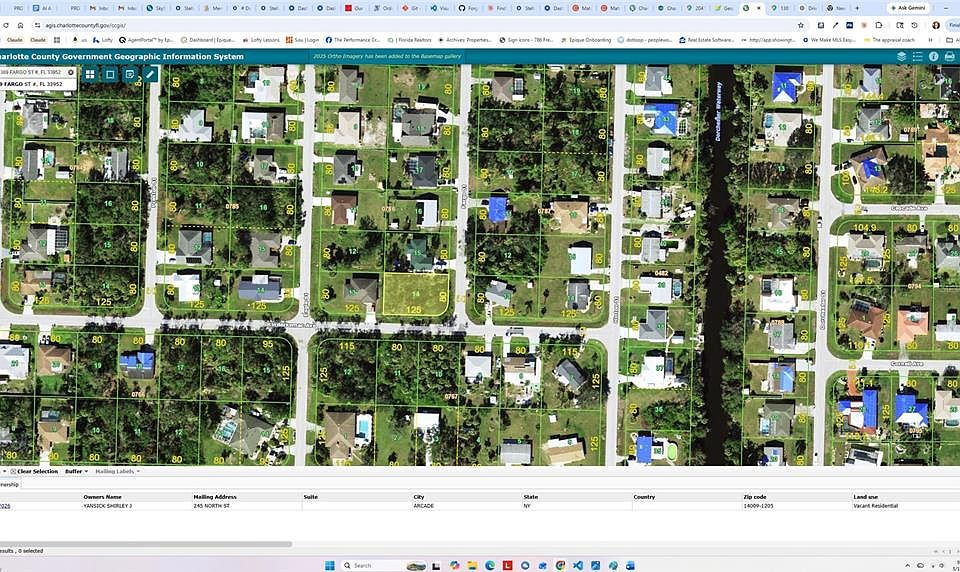The height and width of the screenshot is (572, 960).
Task: Switch to the GitHub browser tab
Action: [x=468, y=8]
